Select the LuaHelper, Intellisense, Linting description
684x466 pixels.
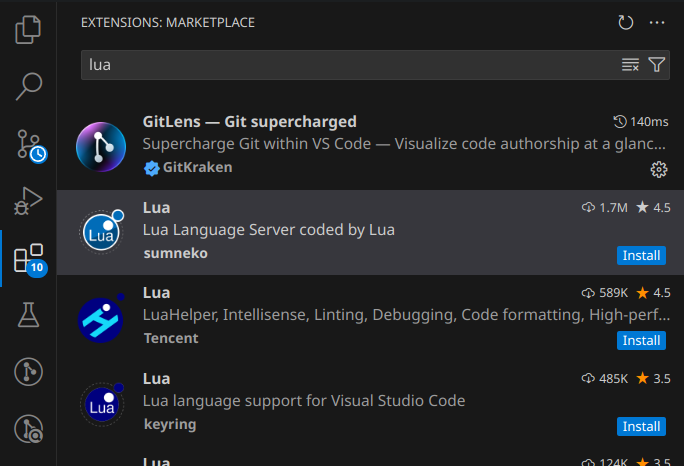pyautogui.click(x=406, y=315)
